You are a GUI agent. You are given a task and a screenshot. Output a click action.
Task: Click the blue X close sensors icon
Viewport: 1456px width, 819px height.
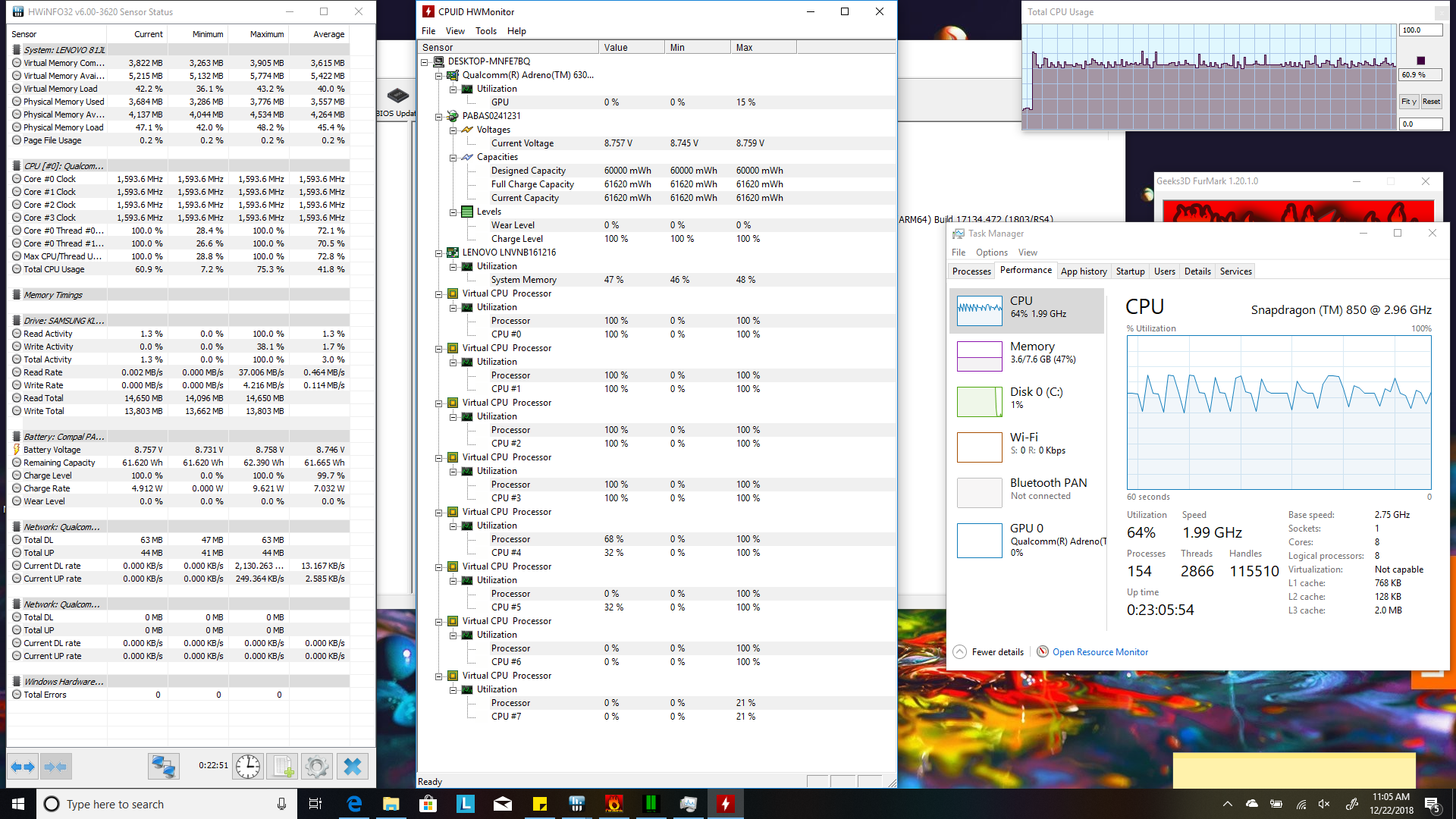coord(352,767)
